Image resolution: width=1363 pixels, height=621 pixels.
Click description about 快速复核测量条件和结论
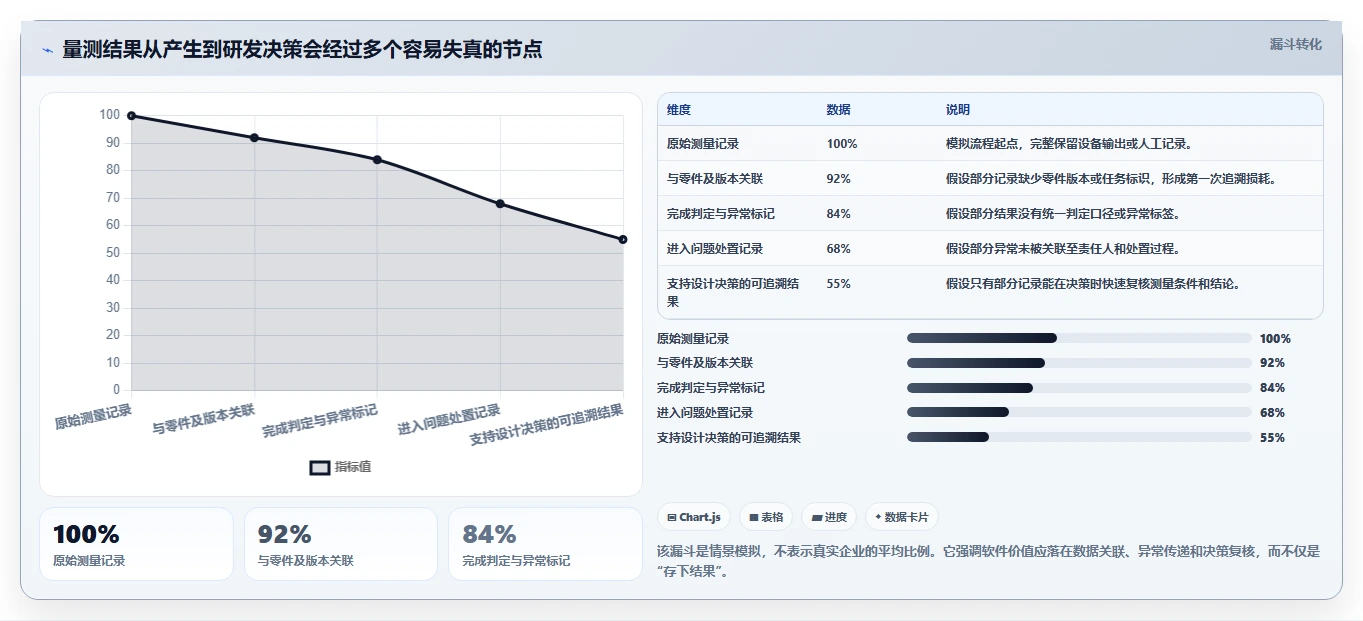pyautogui.click(x=1093, y=284)
